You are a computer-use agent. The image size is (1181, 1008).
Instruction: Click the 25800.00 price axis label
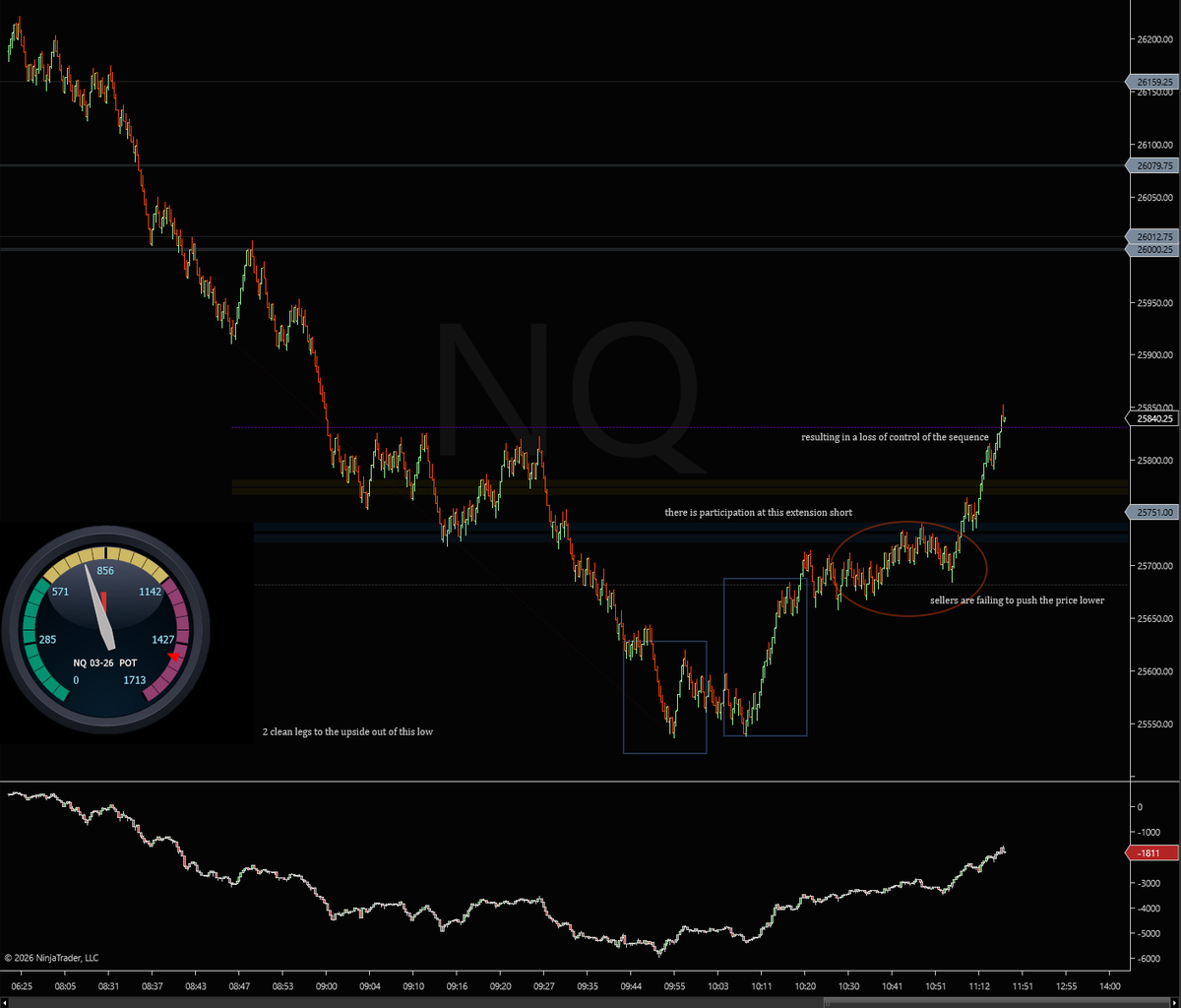[1153, 461]
